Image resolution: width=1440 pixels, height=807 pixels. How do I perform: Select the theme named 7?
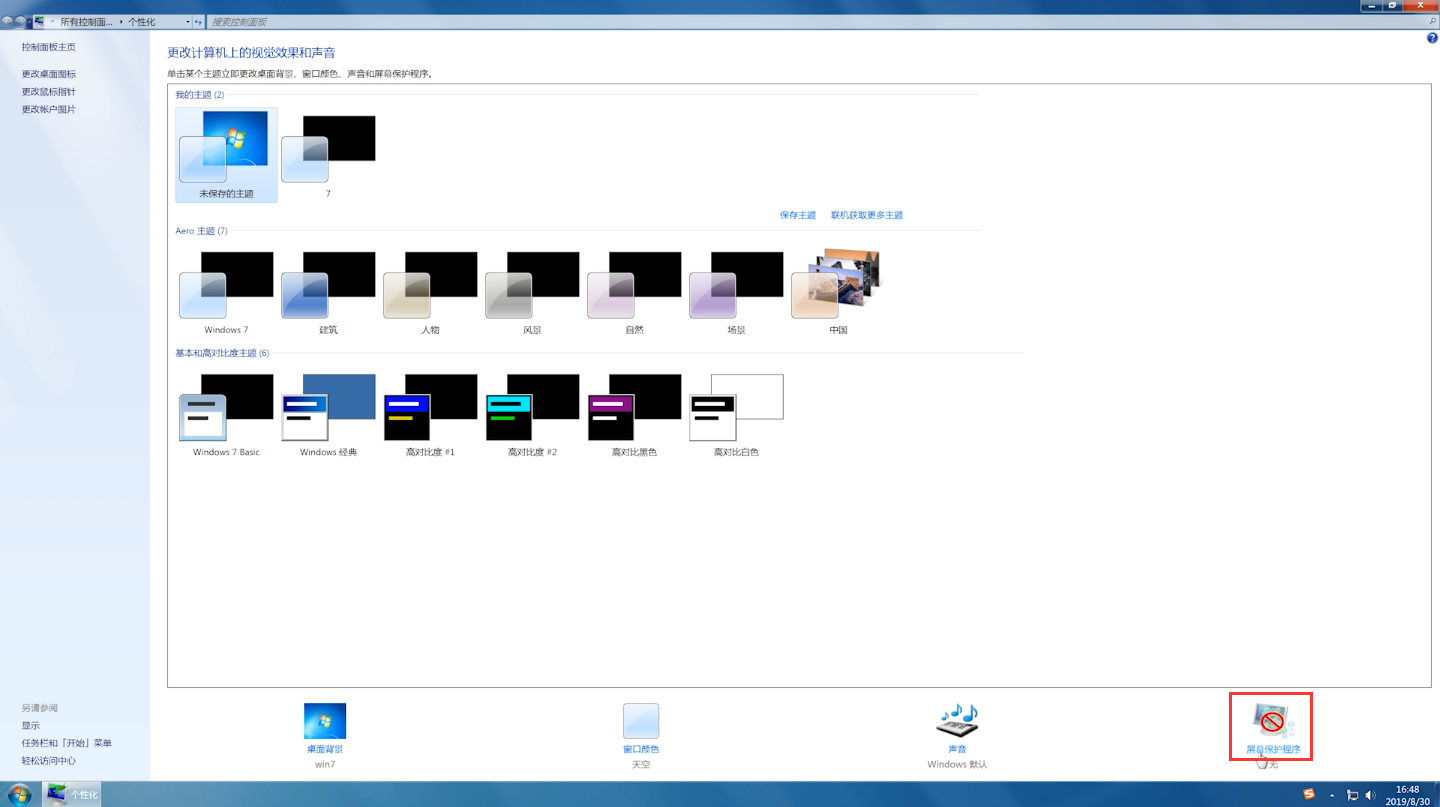(328, 155)
